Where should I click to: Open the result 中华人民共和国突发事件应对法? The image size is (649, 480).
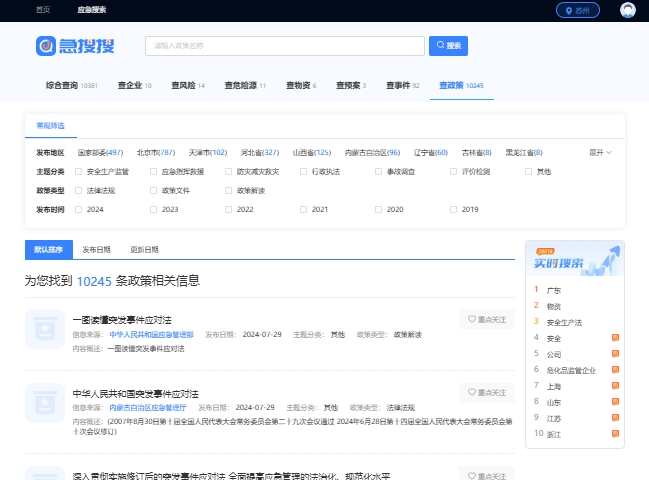[x=135, y=394]
